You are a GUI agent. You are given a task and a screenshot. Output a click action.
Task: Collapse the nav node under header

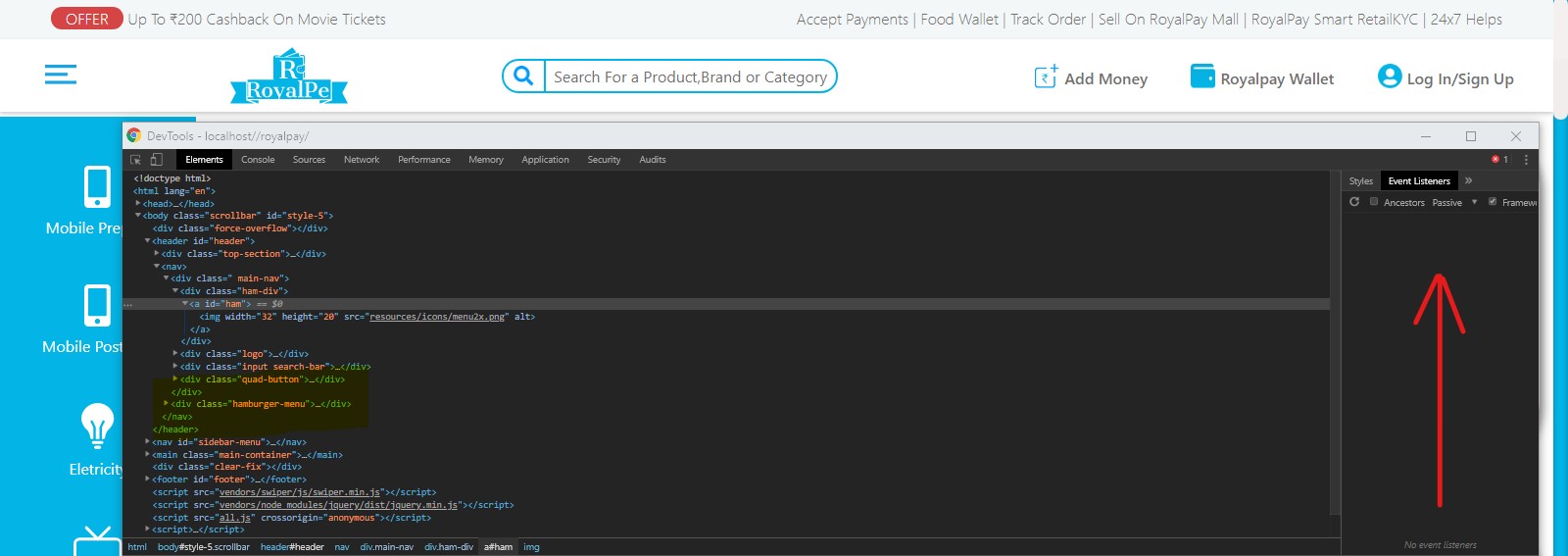[x=157, y=266]
